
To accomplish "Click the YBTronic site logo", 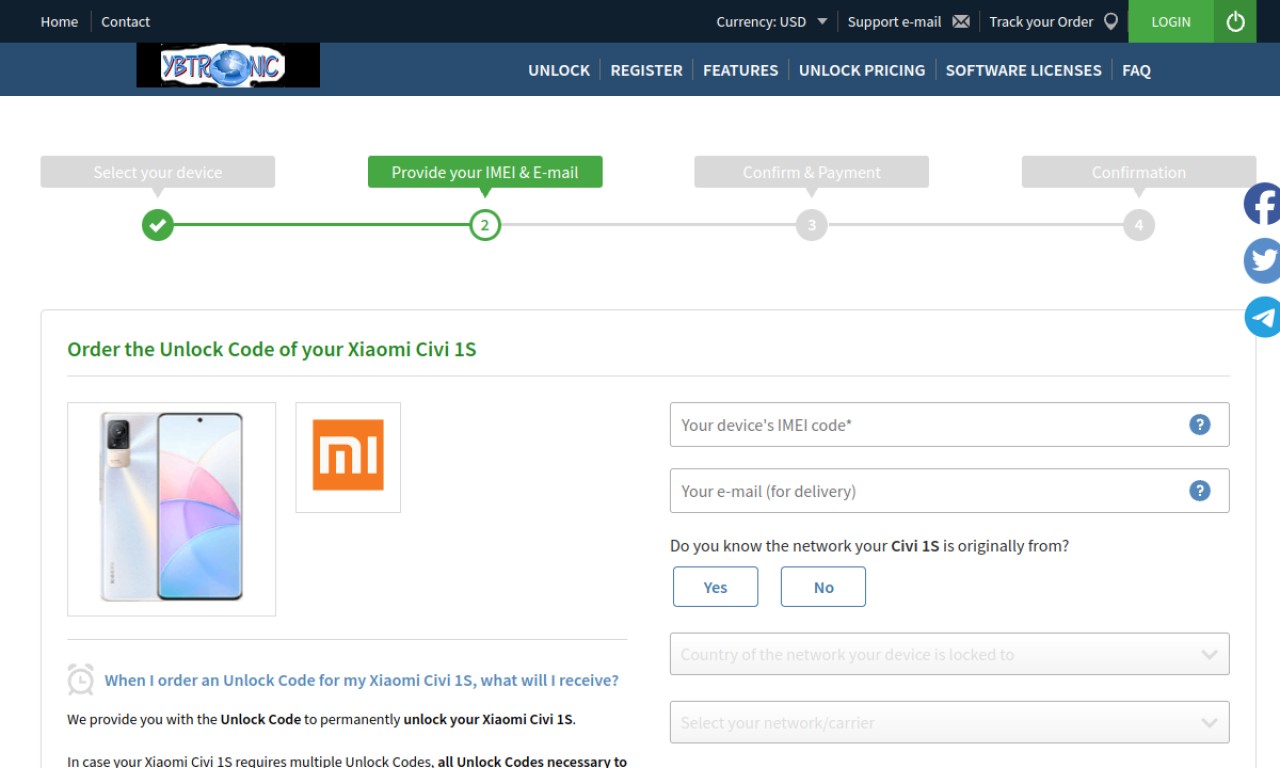I will click(x=228, y=66).
